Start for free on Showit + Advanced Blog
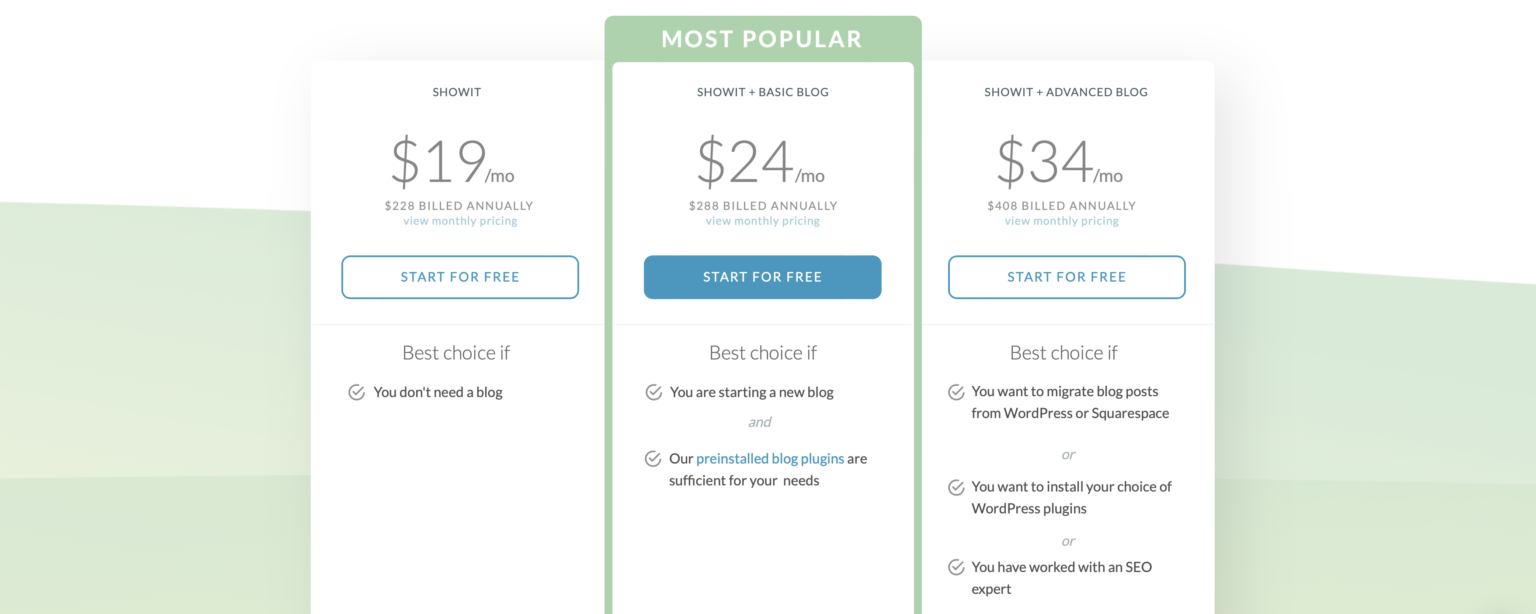This screenshot has width=1536, height=614. coord(1066,277)
